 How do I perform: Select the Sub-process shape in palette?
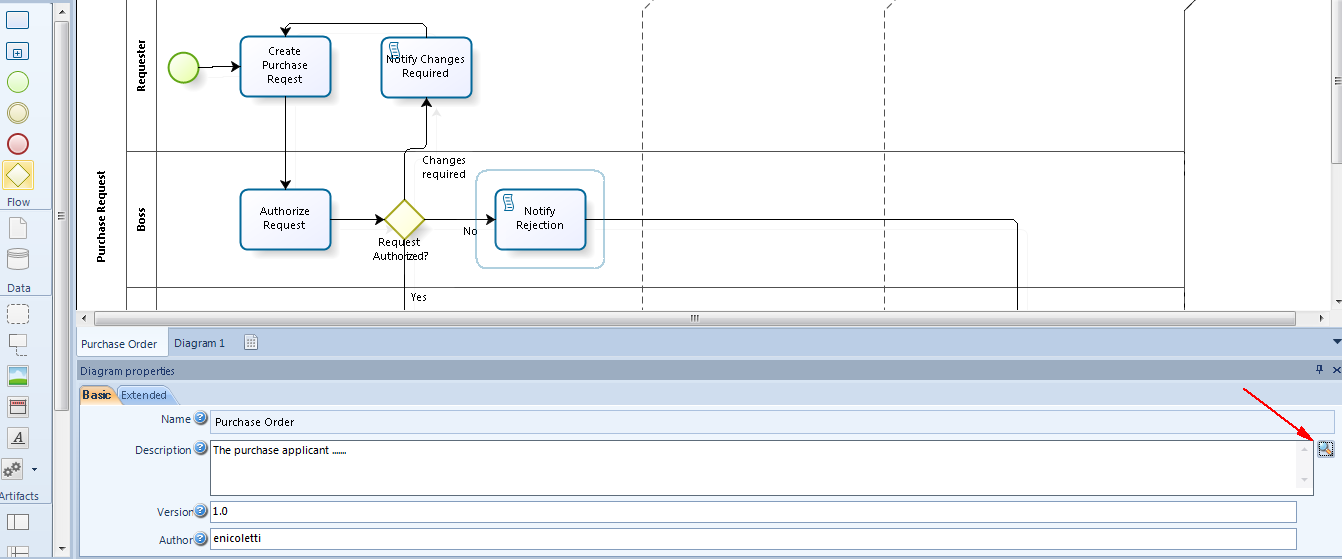tap(18, 51)
